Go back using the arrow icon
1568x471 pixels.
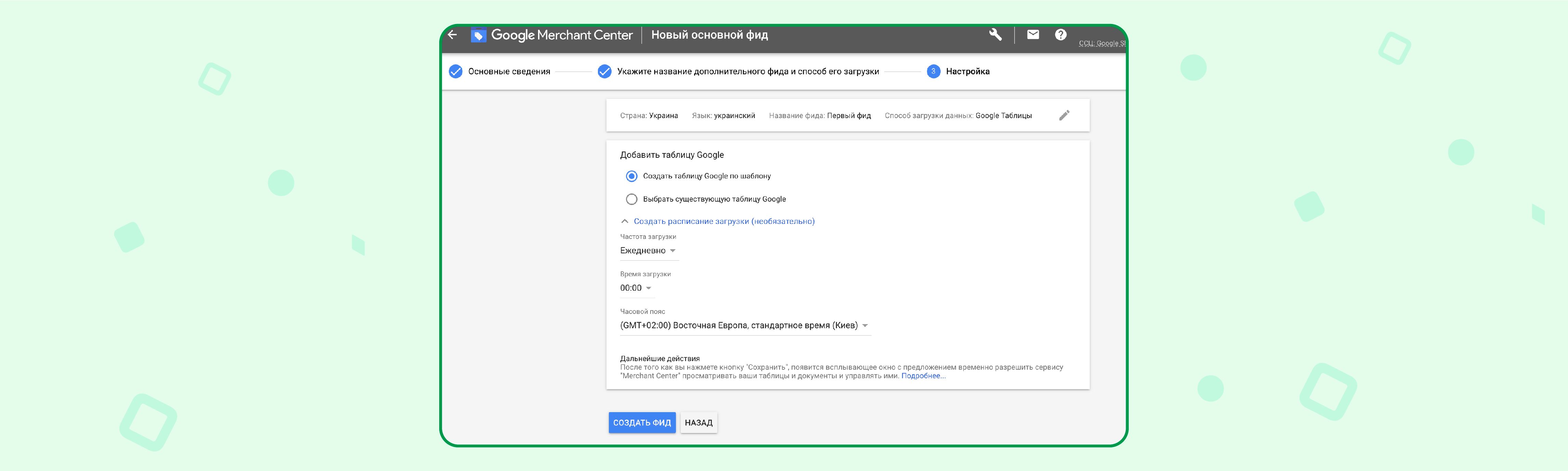[452, 35]
